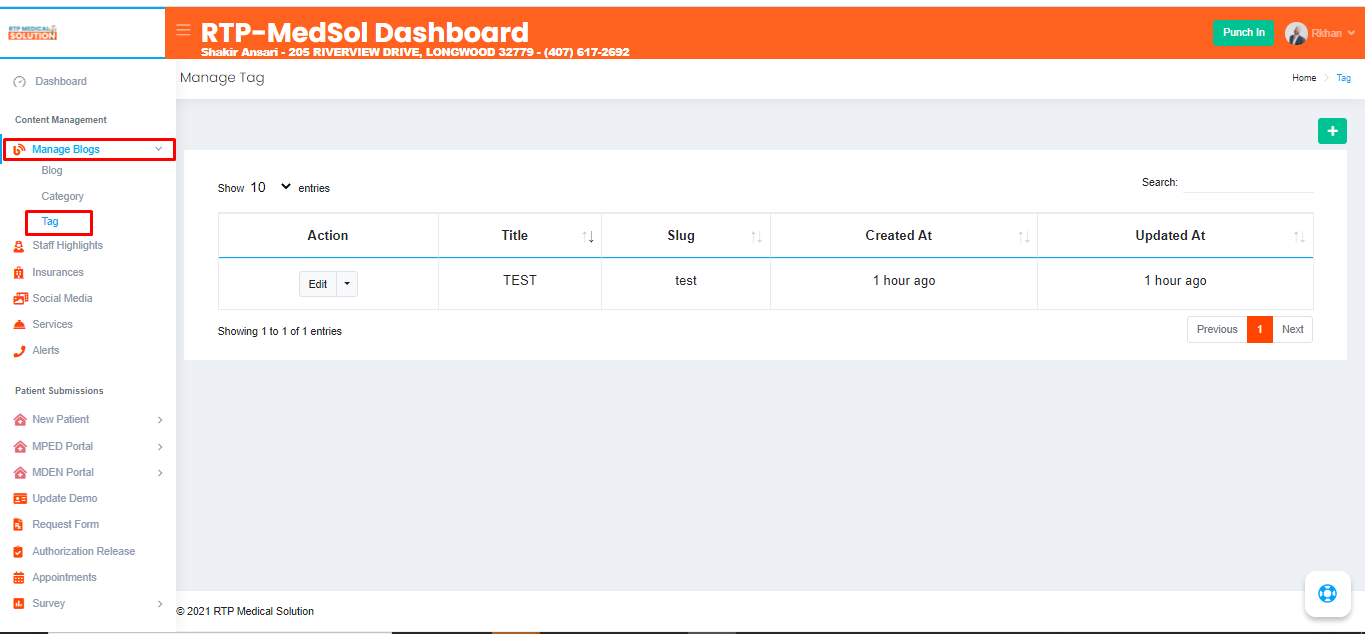Click the Survey chart icon

tap(19, 603)
